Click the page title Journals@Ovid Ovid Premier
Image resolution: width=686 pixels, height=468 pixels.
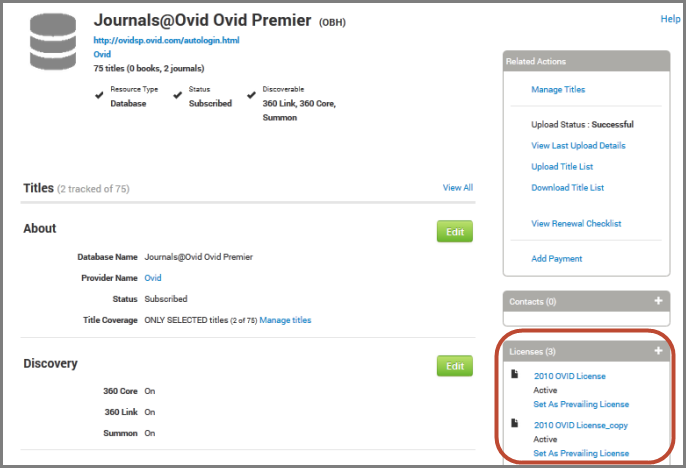coord(202,20)
